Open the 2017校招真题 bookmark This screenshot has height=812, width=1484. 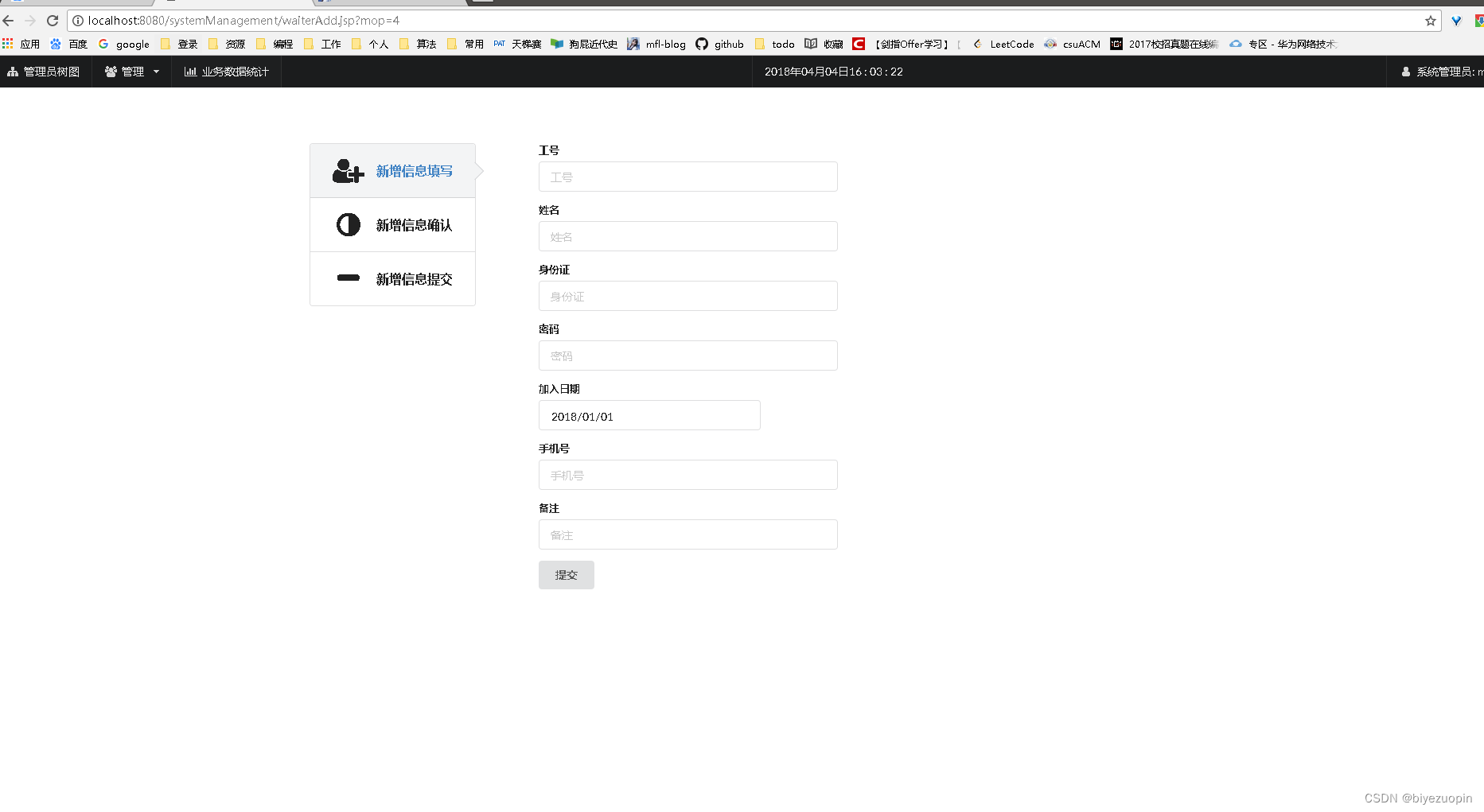[x=1165, y=44]
